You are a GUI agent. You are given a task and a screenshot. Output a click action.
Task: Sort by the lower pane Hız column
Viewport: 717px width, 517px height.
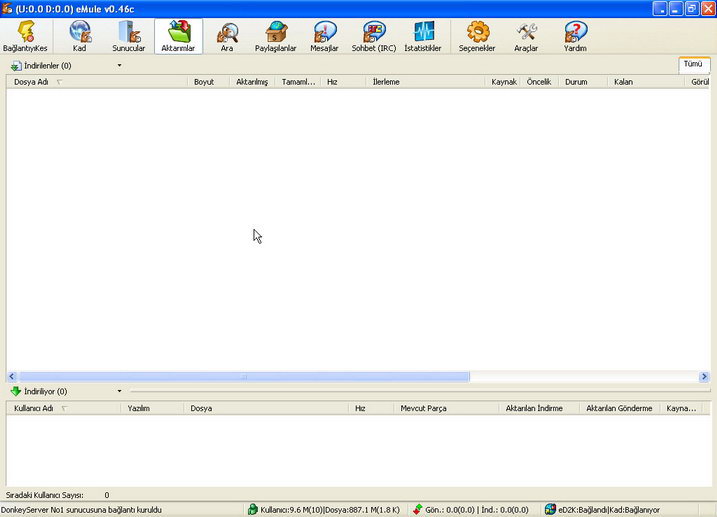(x=371, y=408)
